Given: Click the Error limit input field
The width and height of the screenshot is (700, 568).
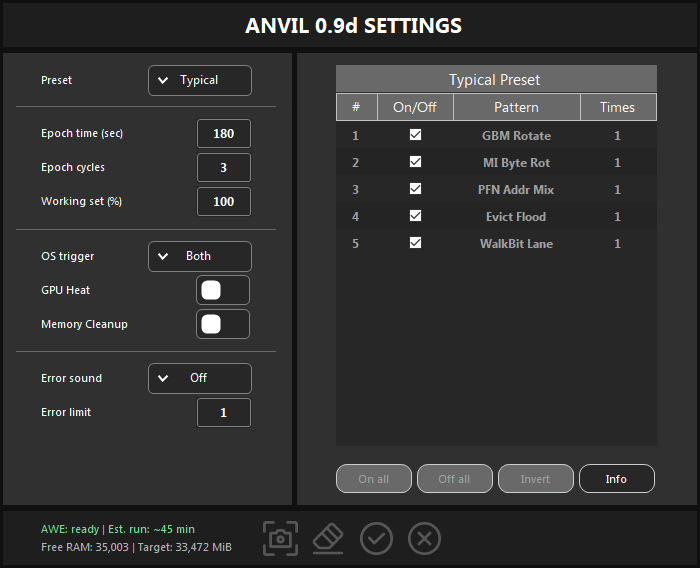Looking at the screenshot, I should (224, 413).
